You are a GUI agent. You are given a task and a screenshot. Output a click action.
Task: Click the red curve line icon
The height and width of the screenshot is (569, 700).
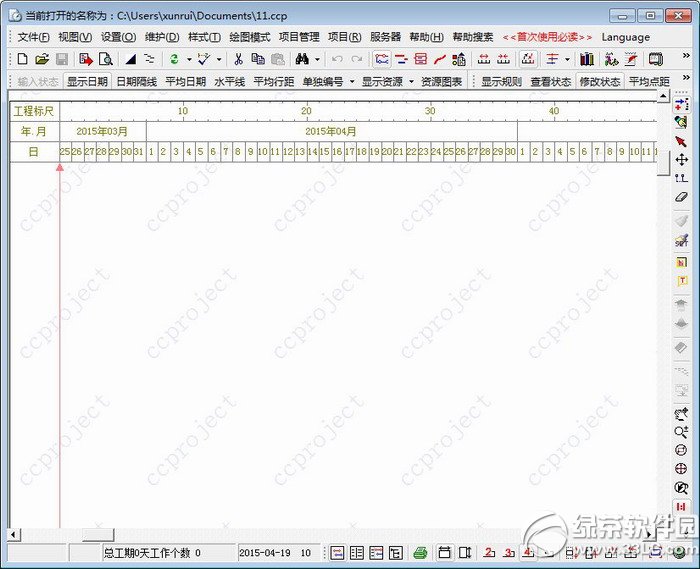440,59
